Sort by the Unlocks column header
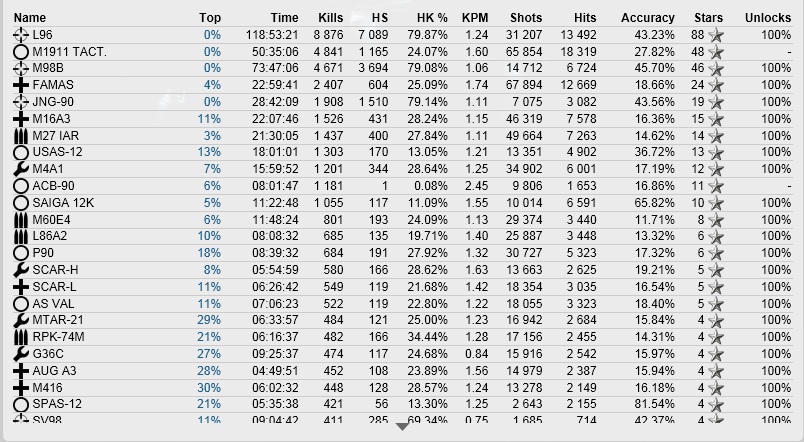804x442 pixels. click(x=768, y=18)
